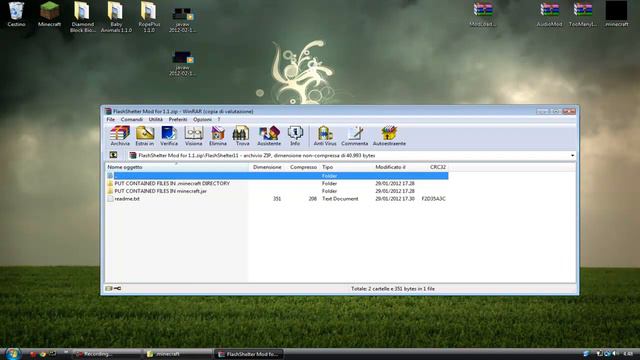Select the ModLoad... archive desktop icon
This screenshot has height=360, width=640.
click(483, 14)
